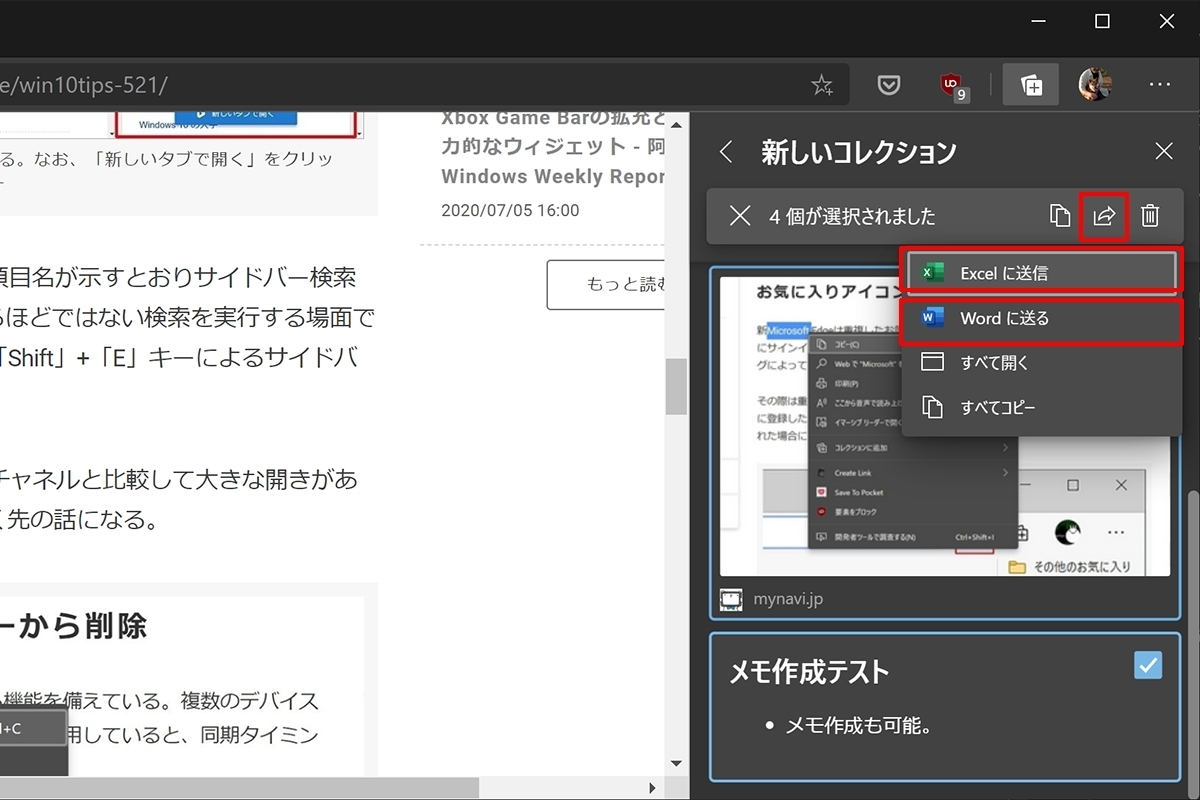Image resolution: width=1200 pixels, height=800 pixels.
Task: Delete the selected collection items
Action: pos(1151,216)
